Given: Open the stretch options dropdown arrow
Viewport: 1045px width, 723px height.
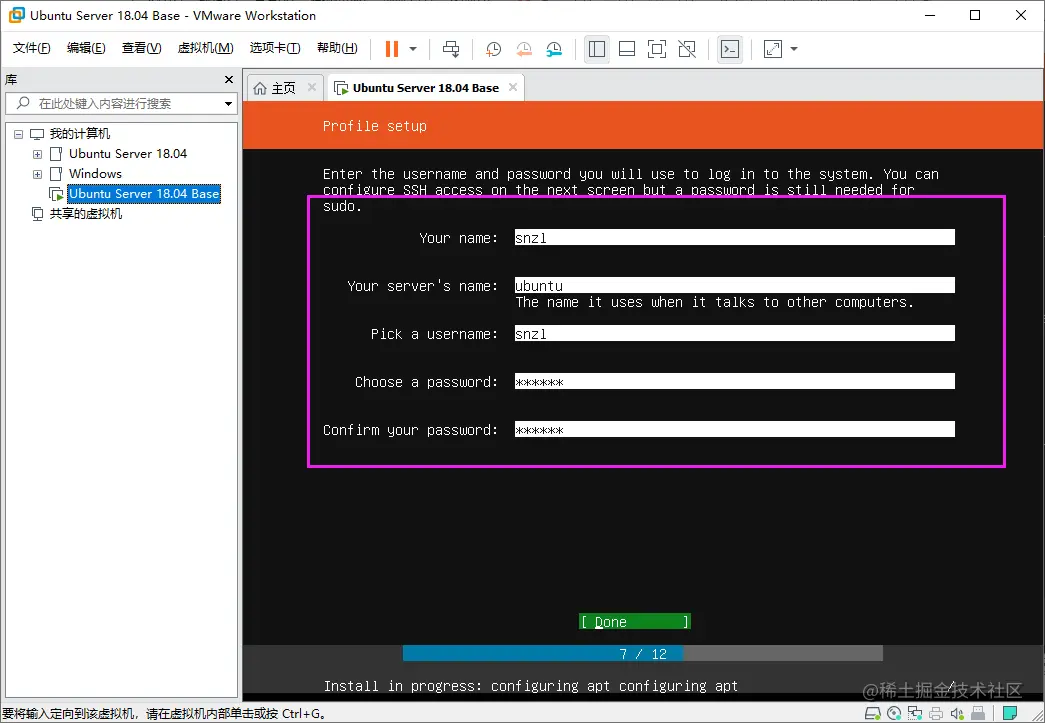Looking at the screenshot, I should 794,49.
